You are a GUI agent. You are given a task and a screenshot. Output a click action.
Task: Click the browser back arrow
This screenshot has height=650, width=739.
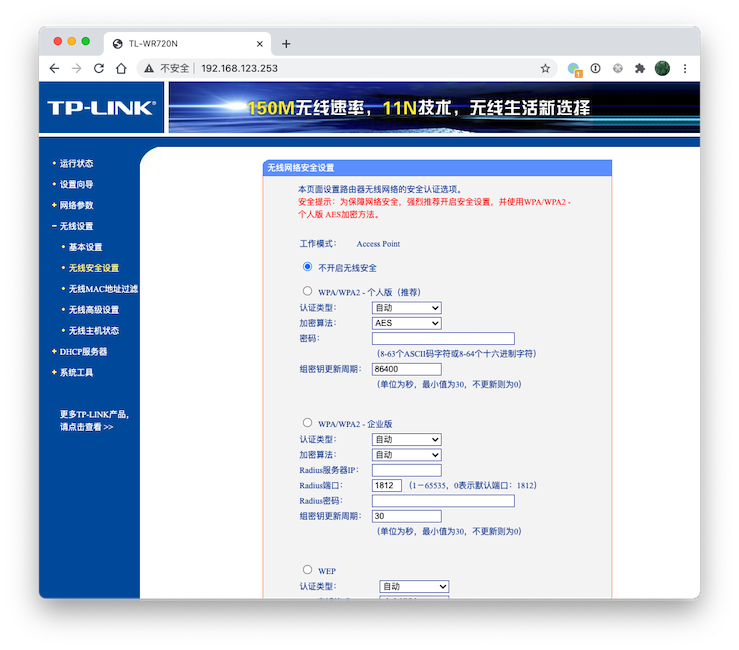55,68
